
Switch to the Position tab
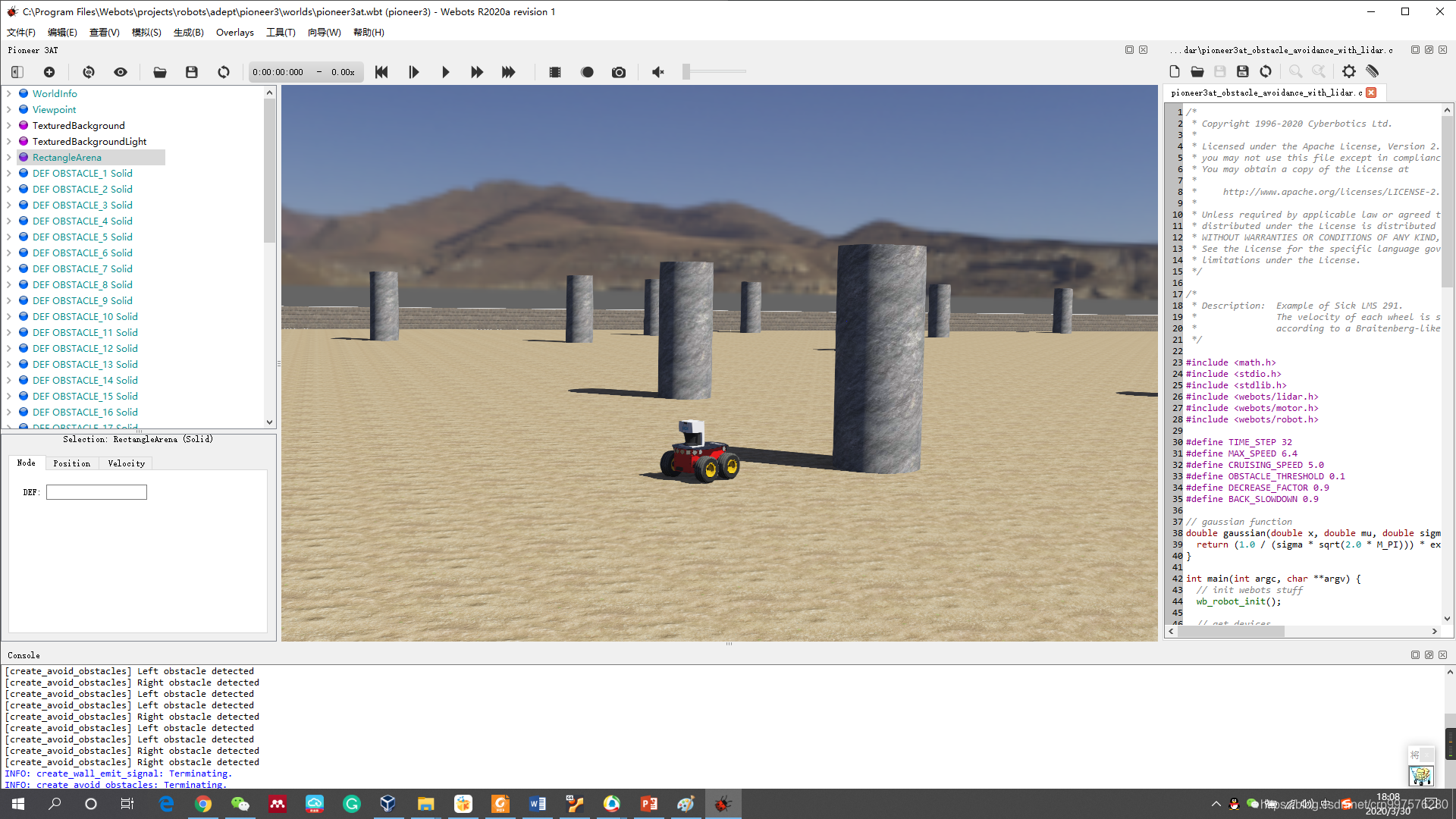click(72, 463)
